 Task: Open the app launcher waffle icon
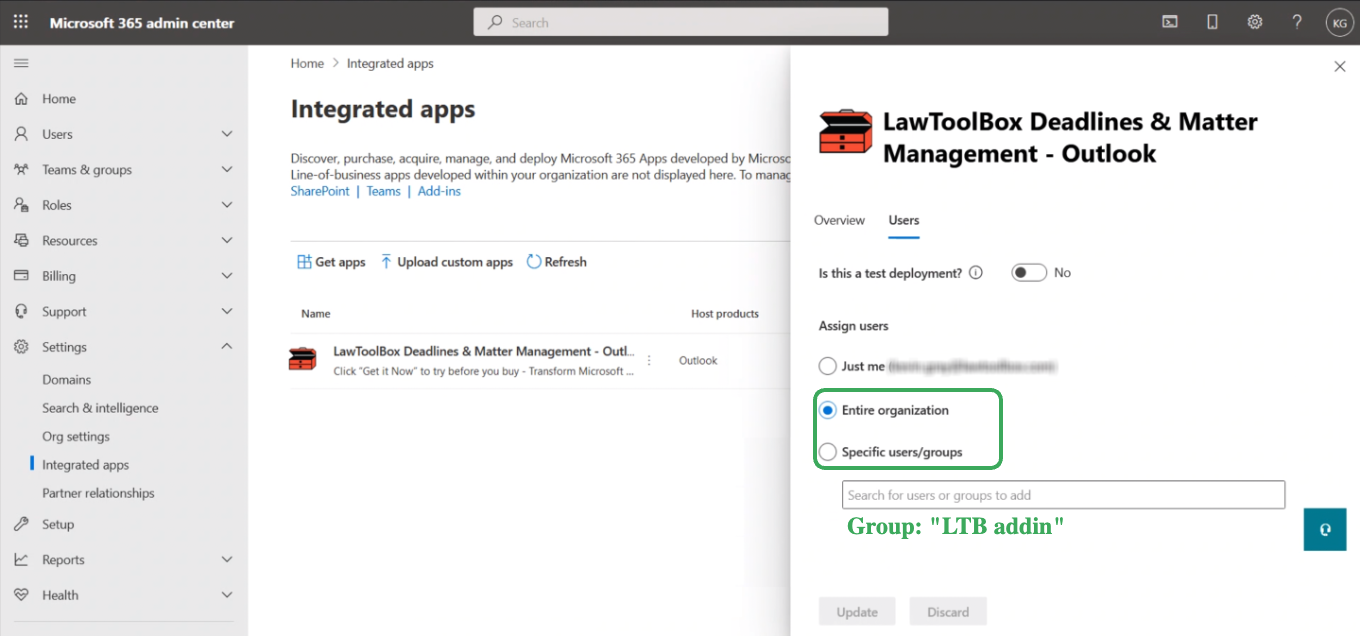tap(21, 22)
